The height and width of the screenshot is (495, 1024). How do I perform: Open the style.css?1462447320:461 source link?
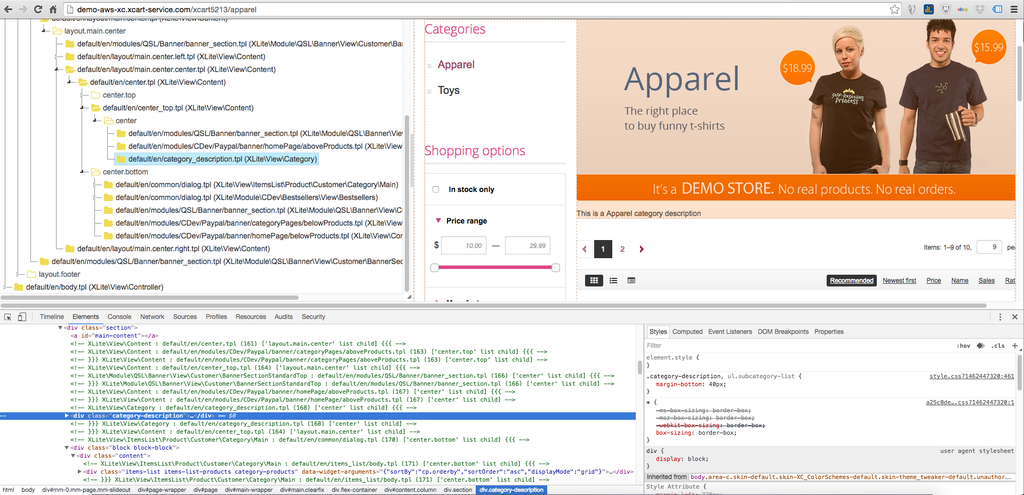tap(972, 377)
